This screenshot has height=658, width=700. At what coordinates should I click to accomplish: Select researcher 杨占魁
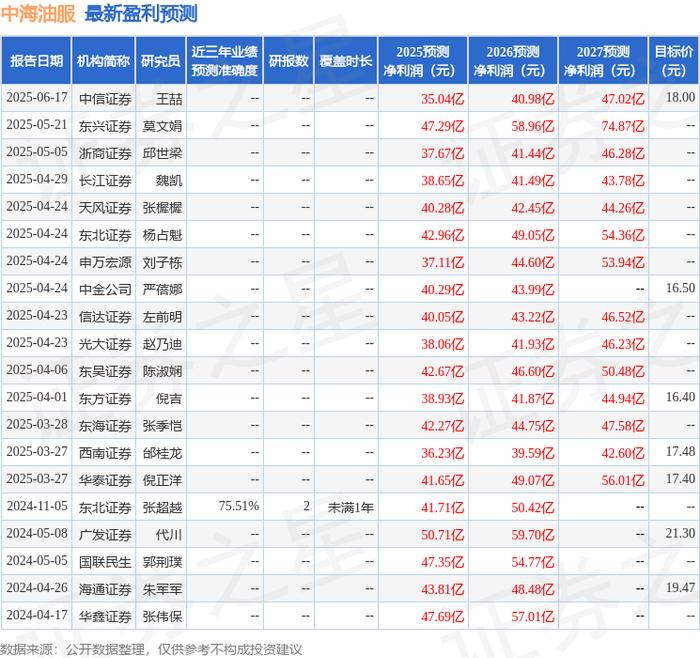pyautogui.click(x=162, y=235)
